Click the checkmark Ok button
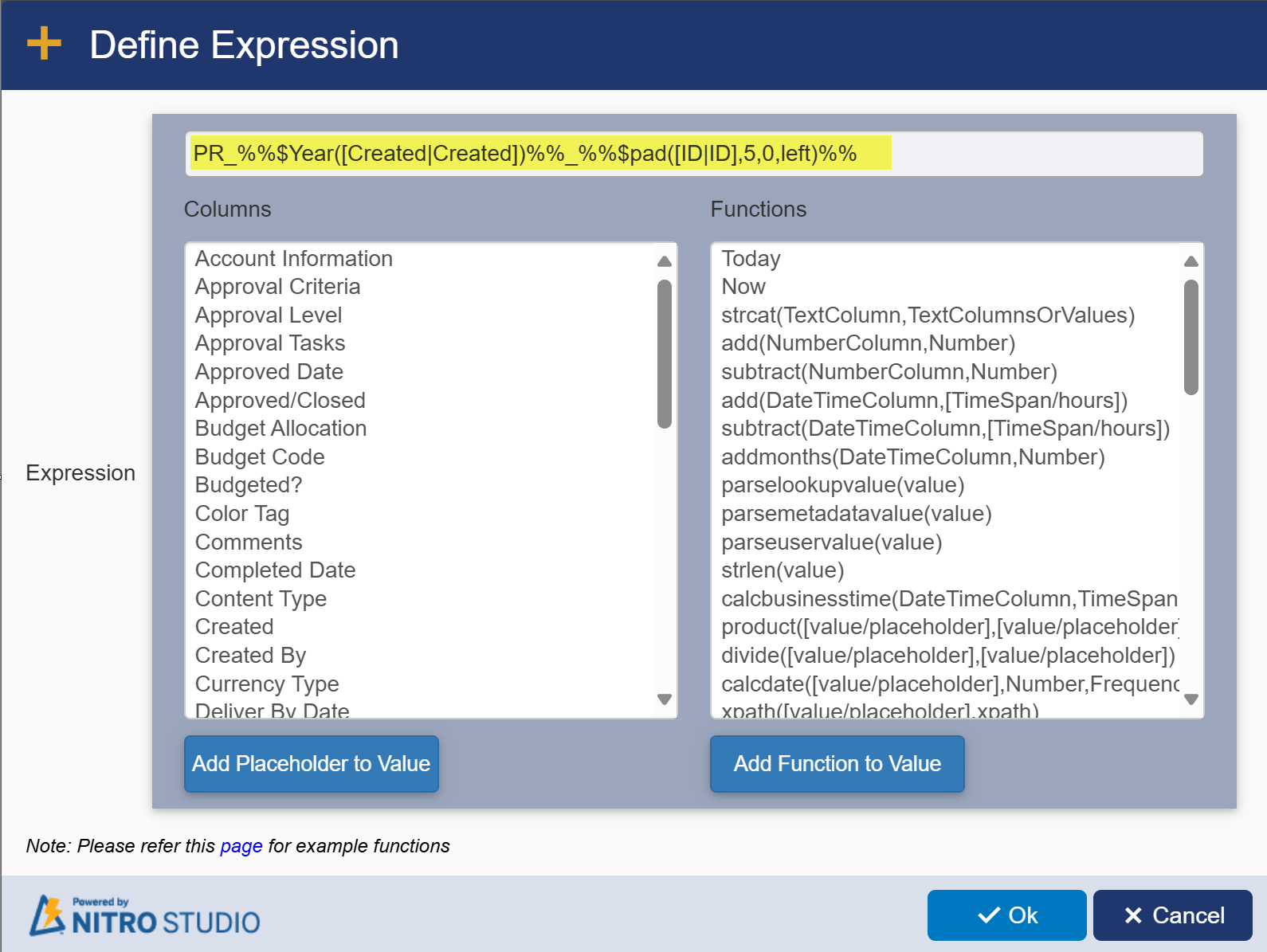This screenshot has width=1267, height=952. (1006, 915)
